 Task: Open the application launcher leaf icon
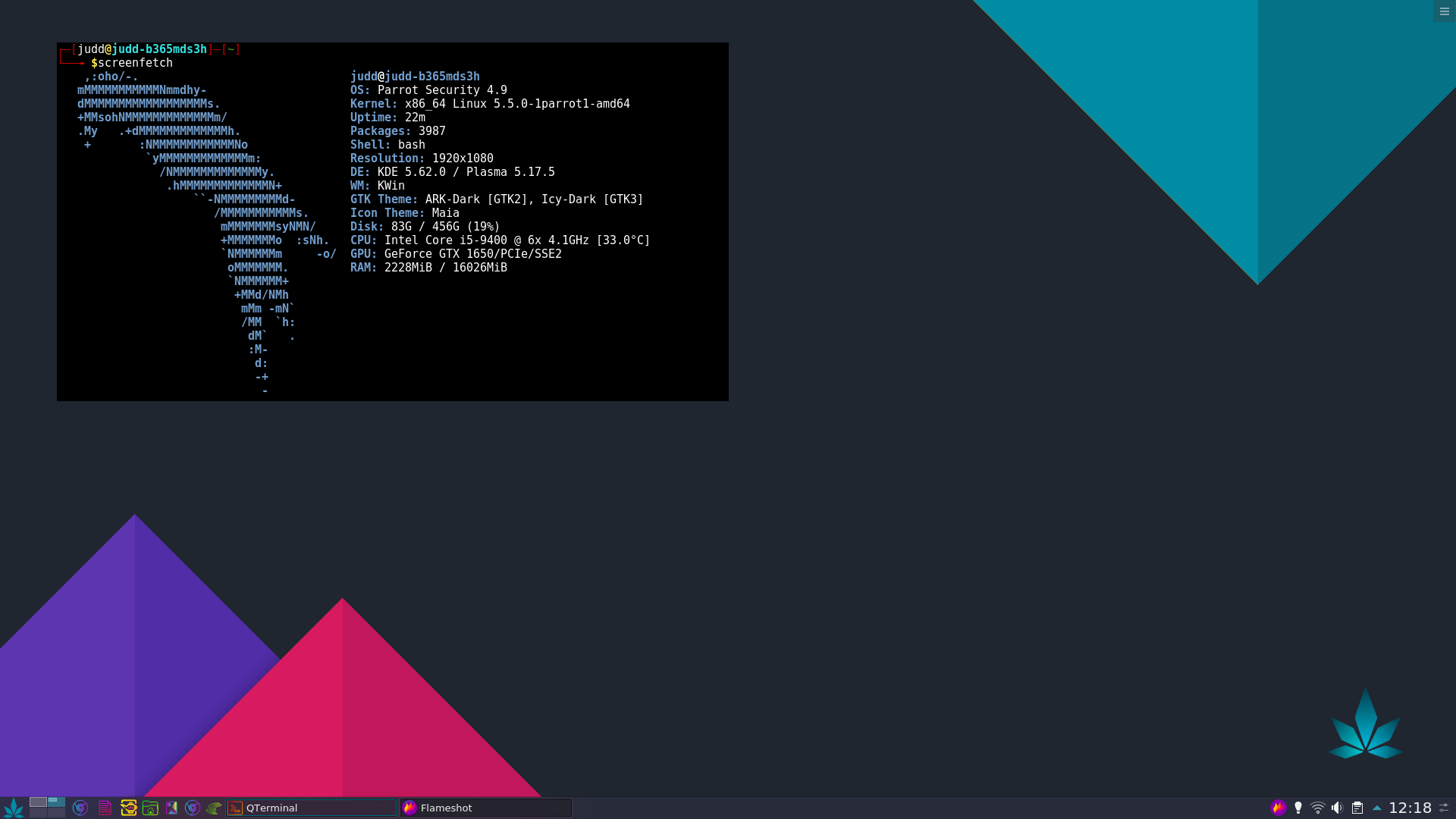pyautogui.click(x=14, y=808)
